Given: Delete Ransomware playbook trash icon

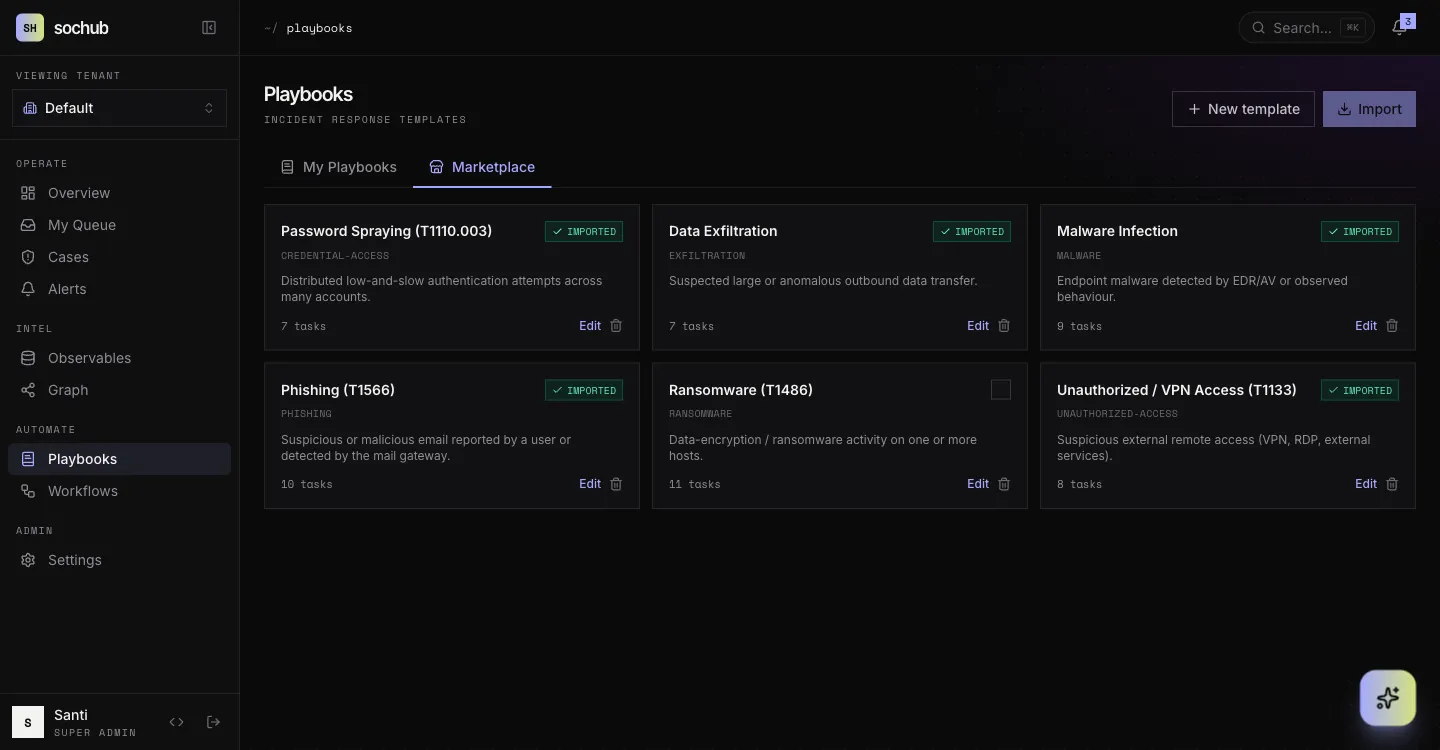Looking at the screenshot, I should pos(1004,484).
